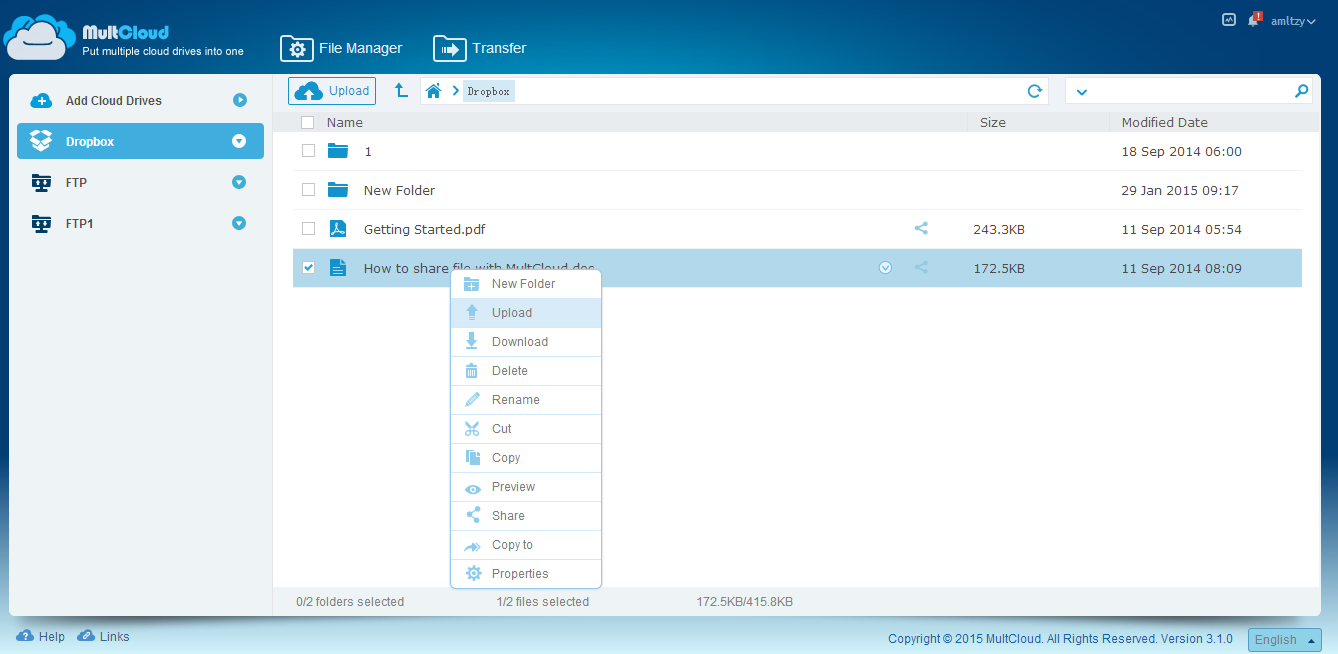
Task: Click PDF icon of Getting Started.pdf
Action: pyautogui.click(x=338, y=229)
